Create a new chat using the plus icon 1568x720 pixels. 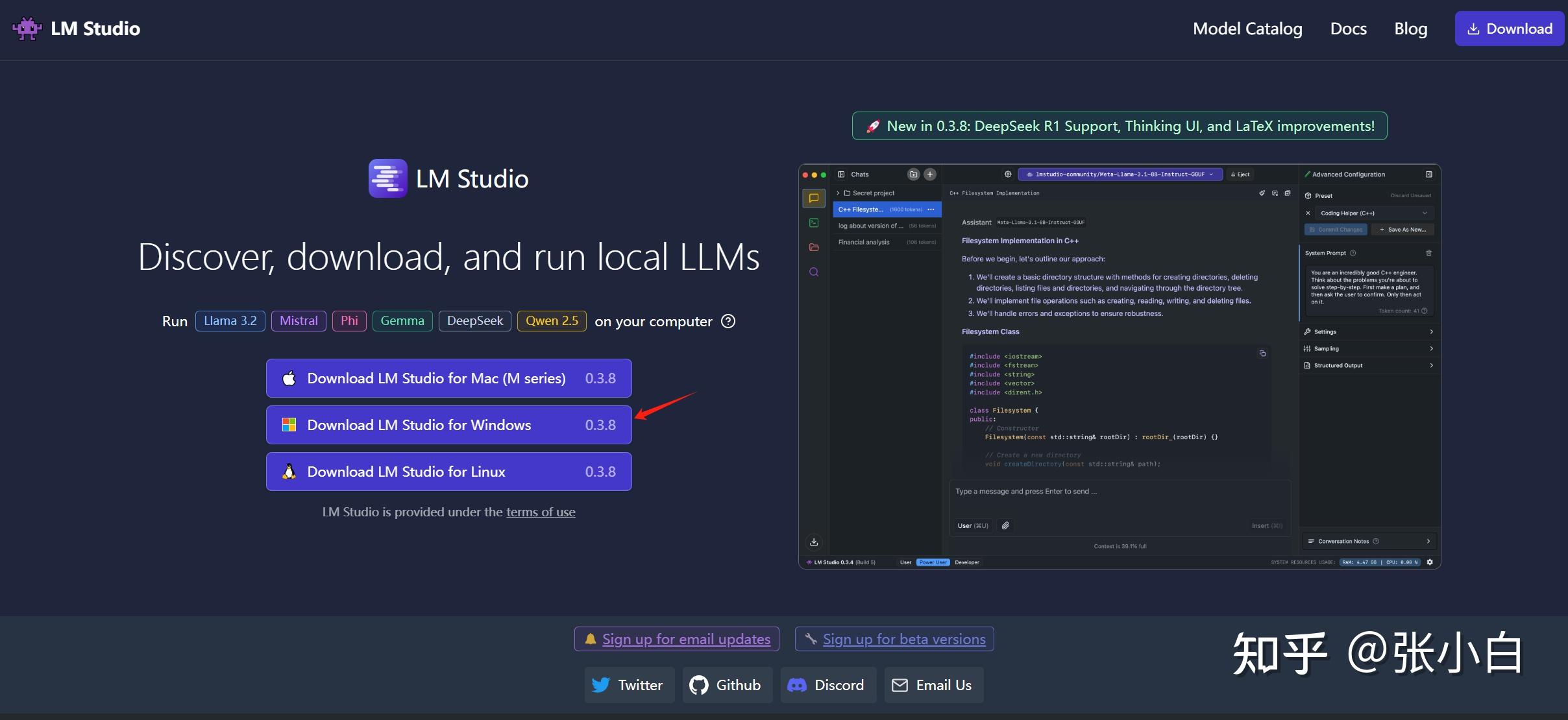click(930, 174)
